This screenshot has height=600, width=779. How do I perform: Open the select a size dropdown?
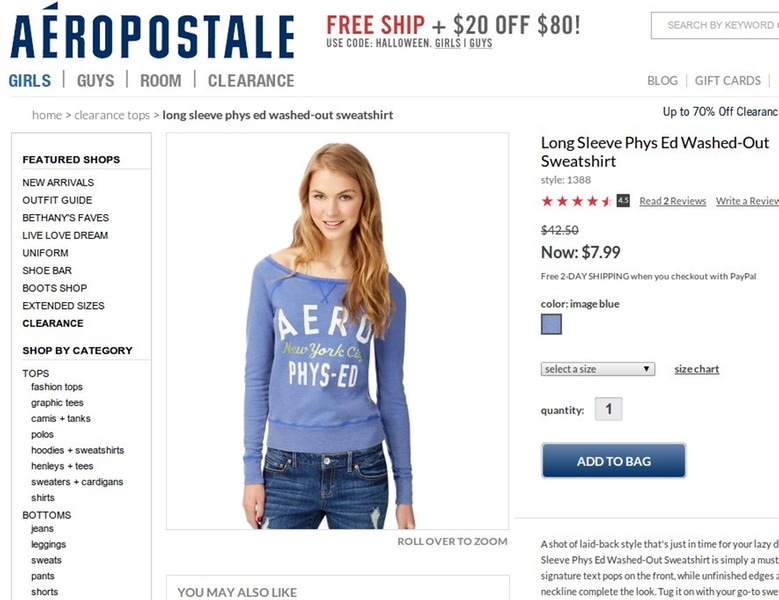coord(598,369)
